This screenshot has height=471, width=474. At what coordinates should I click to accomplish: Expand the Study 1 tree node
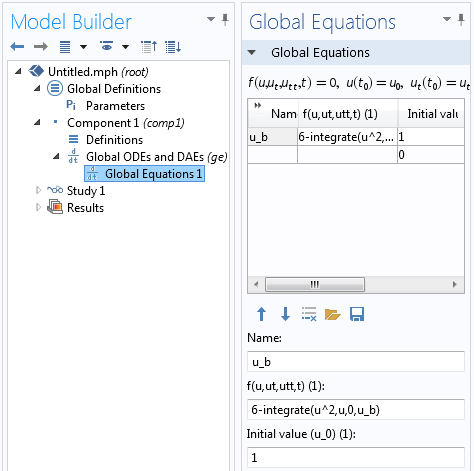[38, 190]
